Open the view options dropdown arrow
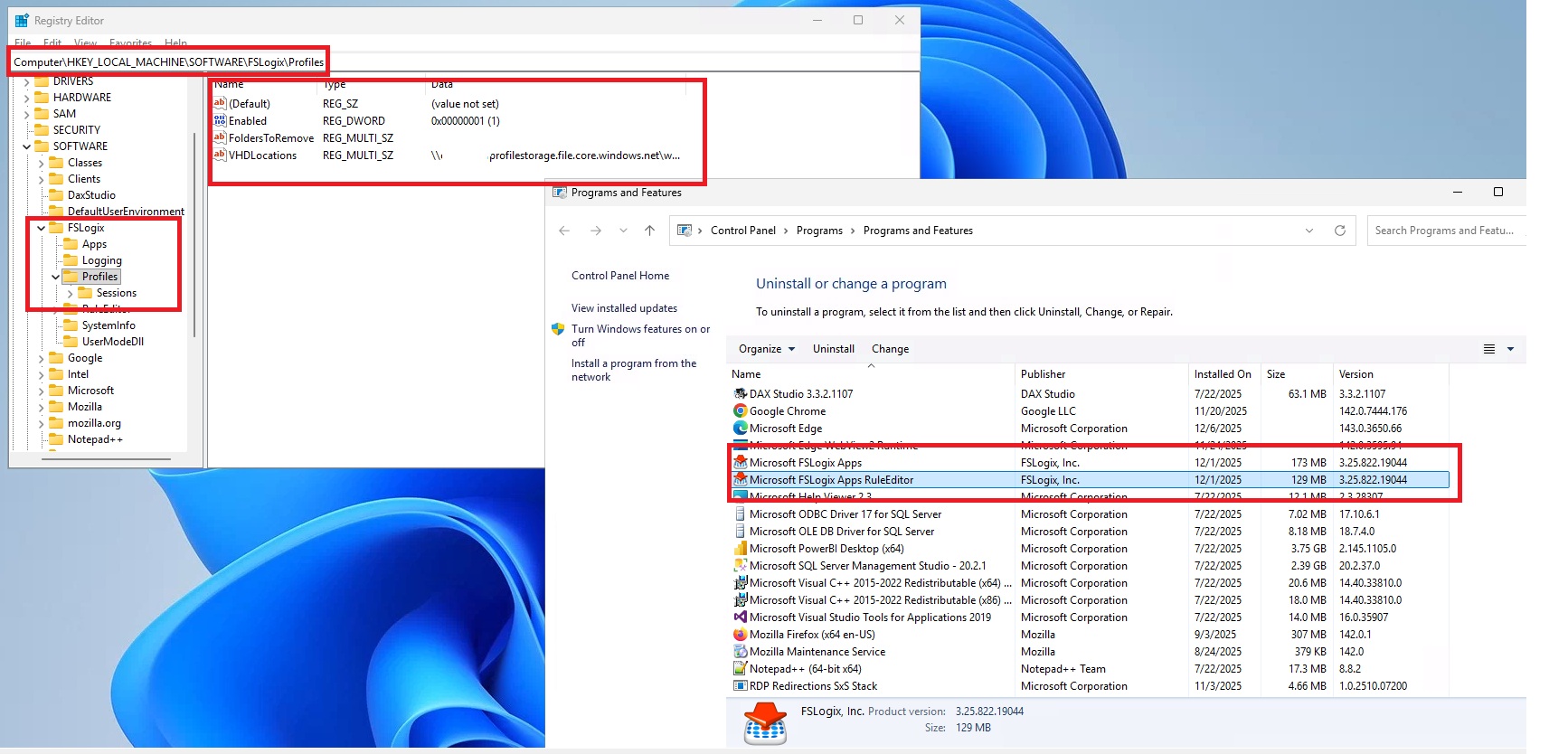 click(x=1510, y=349)
